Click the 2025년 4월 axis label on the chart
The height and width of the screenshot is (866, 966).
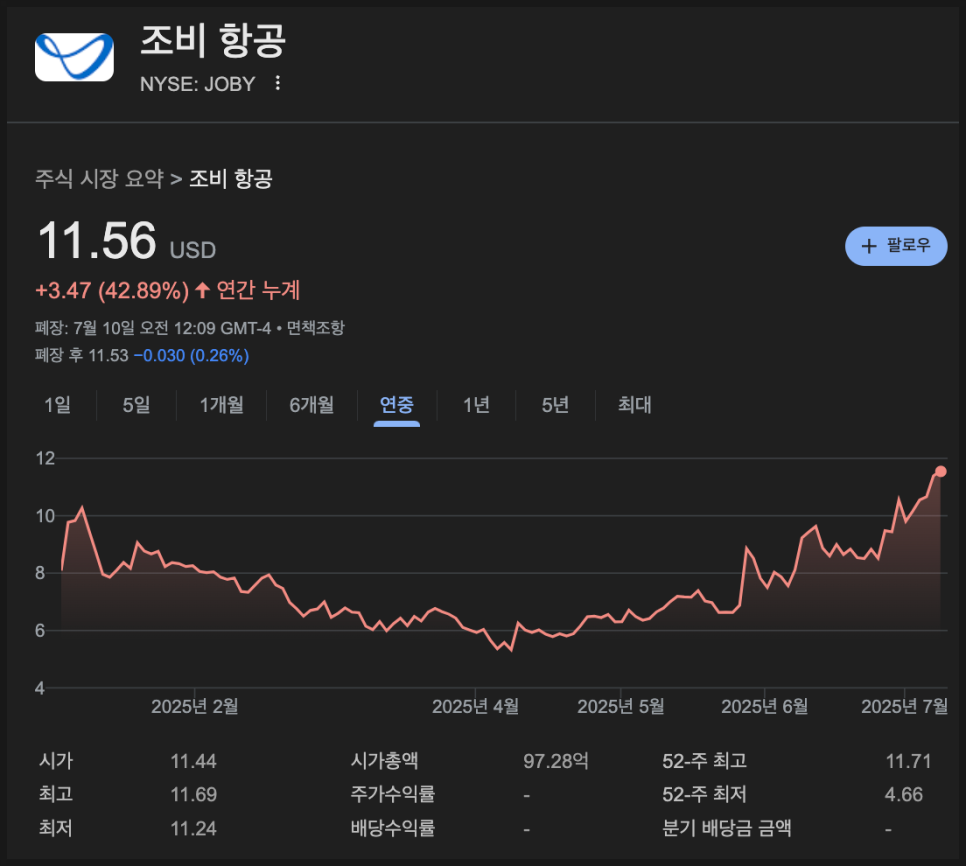[x=475, y=706]
